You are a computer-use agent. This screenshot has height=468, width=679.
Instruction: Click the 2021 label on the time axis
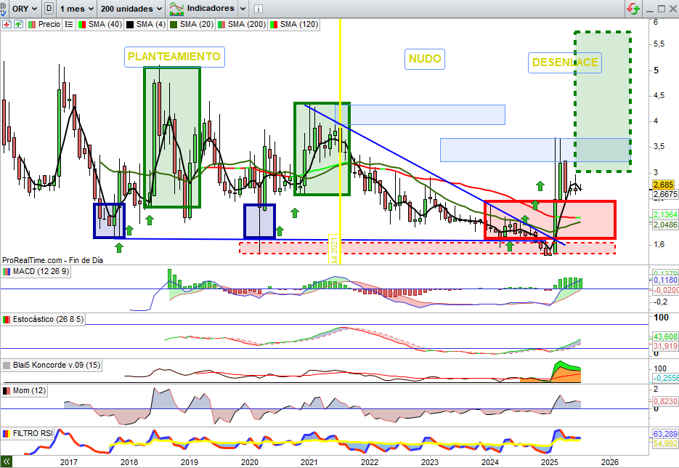(x=309, y=462)
